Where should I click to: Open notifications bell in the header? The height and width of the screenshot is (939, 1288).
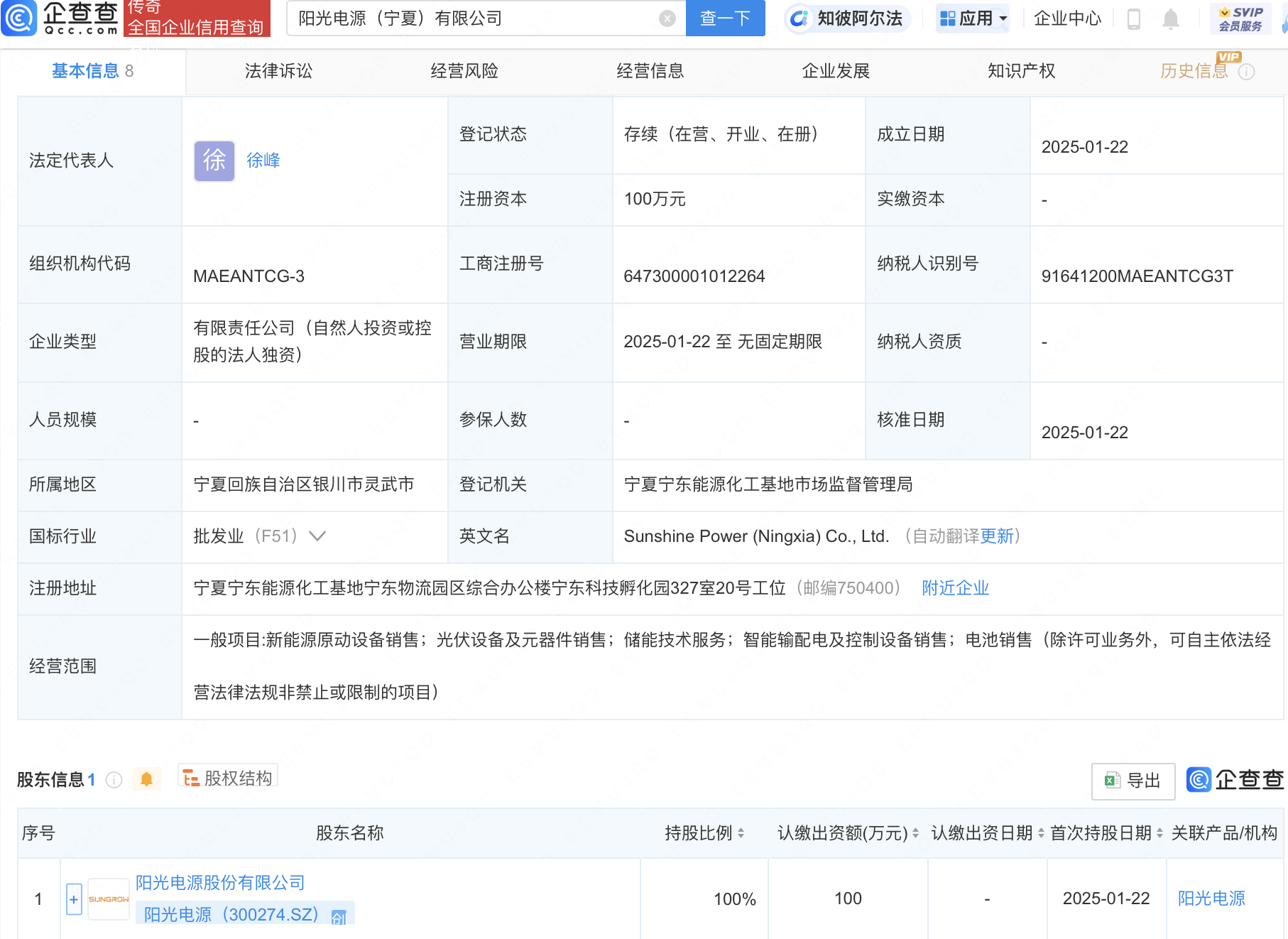[1171, 18]
